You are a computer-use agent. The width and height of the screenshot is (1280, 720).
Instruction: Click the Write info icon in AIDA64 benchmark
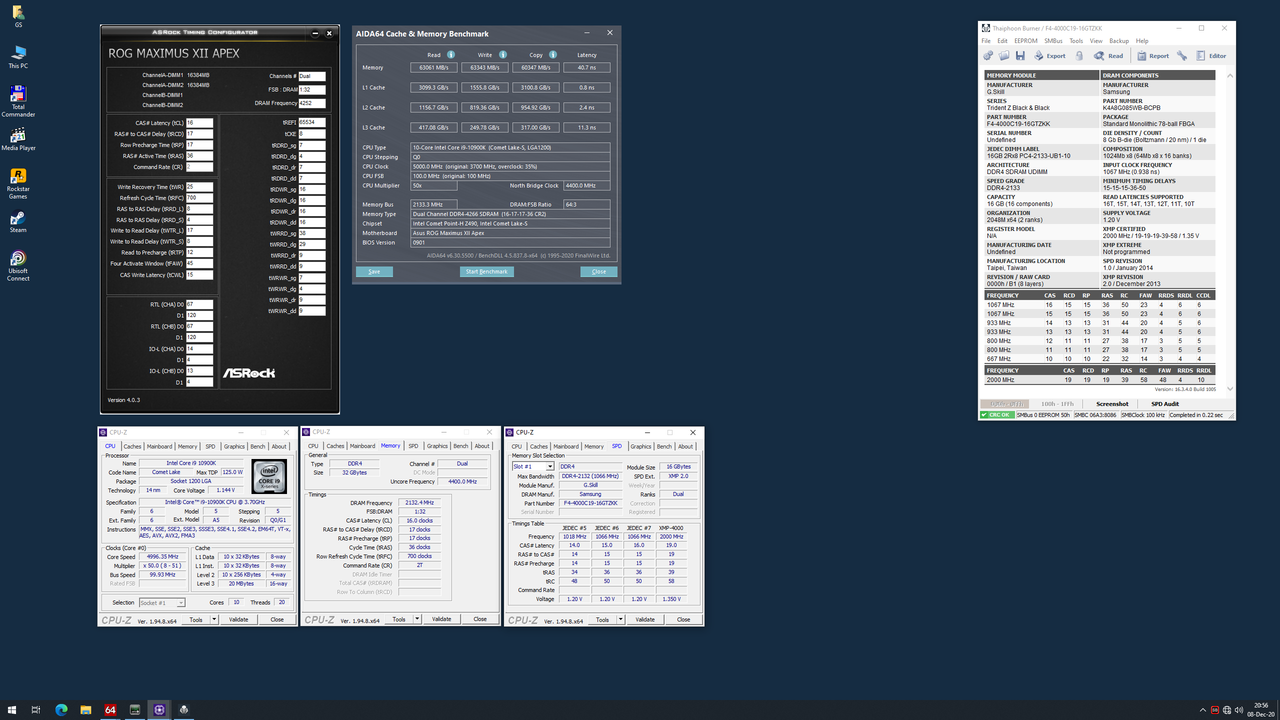point(502,55)
